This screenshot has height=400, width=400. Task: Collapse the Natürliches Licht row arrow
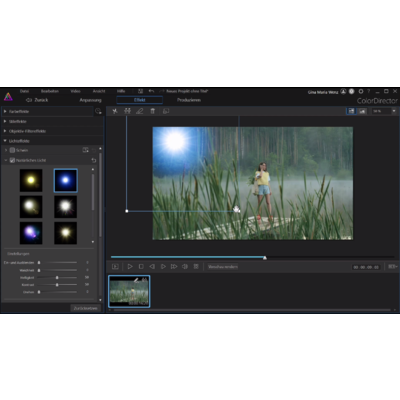click(6, 160)
